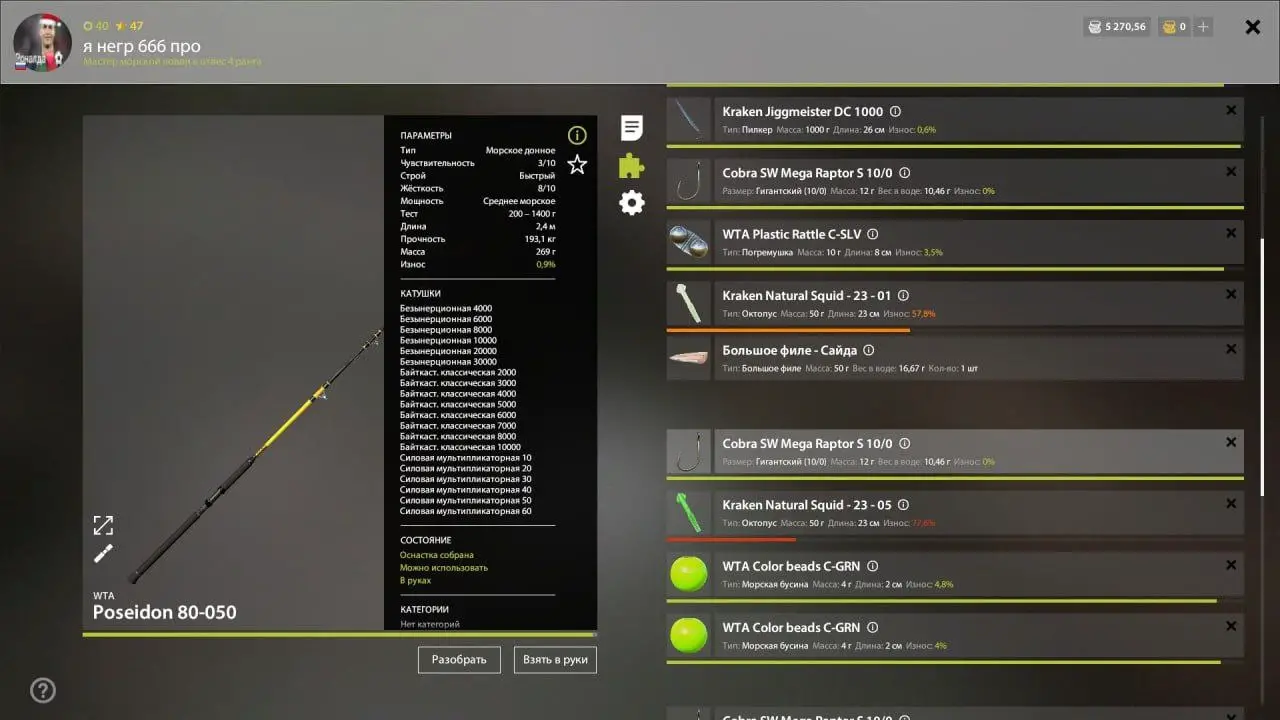Select Байткаст. классическая 2000
Image resolution: width=1280 pixels, height=720 pixels.
pyautogui.click(x=458, y=372)
